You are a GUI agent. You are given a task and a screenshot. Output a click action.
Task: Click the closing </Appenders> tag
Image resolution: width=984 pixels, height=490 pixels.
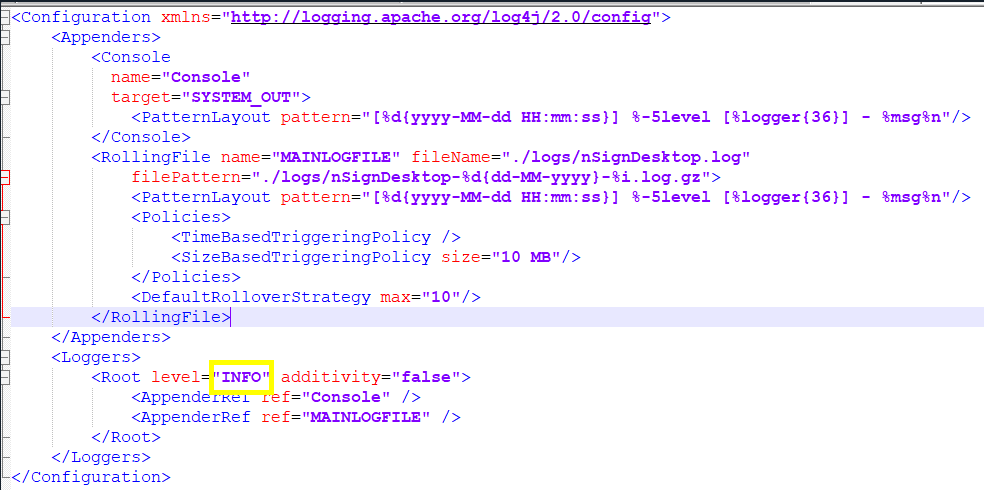coord(110,337)
